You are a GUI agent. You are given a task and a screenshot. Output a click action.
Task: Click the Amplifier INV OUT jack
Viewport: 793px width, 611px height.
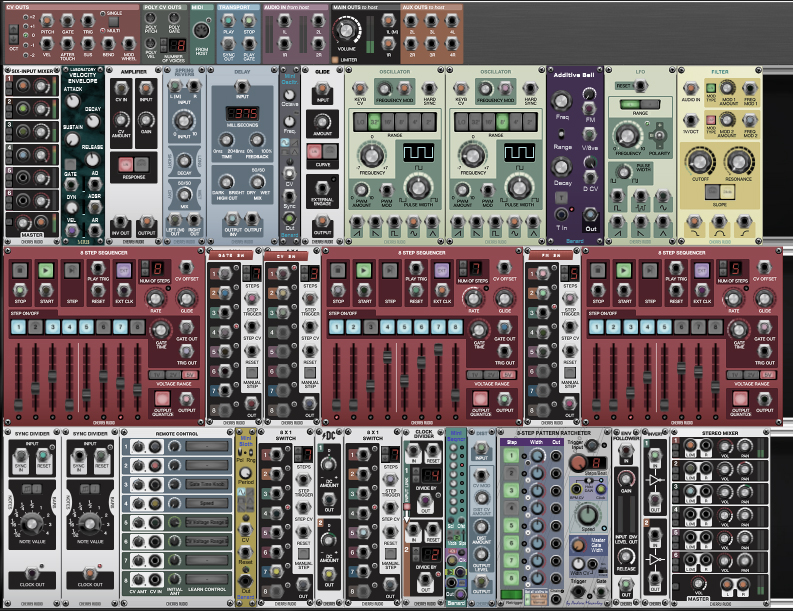pyautogui.click(x=120, y=223)
